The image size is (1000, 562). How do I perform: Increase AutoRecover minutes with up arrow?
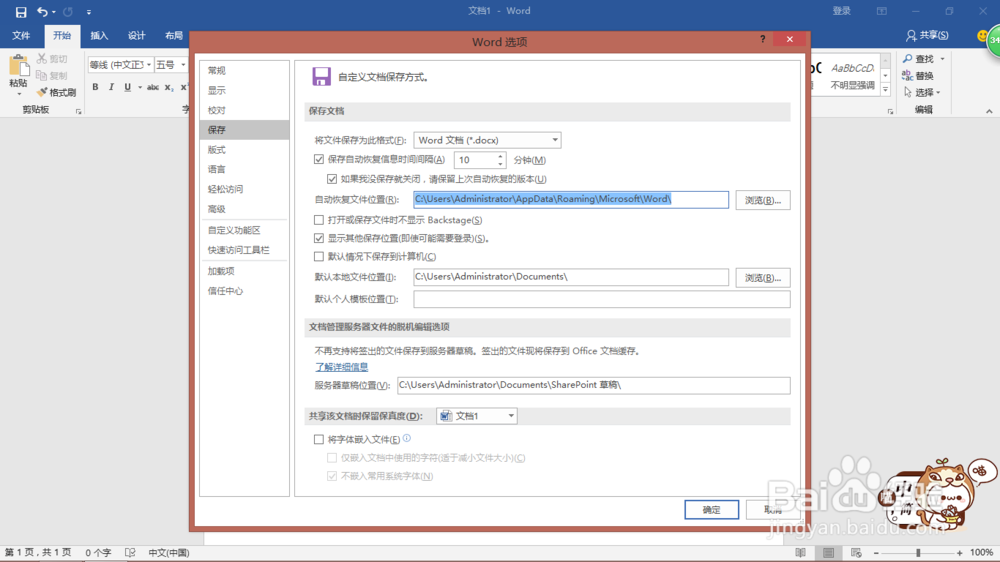[x=501, y=156]
